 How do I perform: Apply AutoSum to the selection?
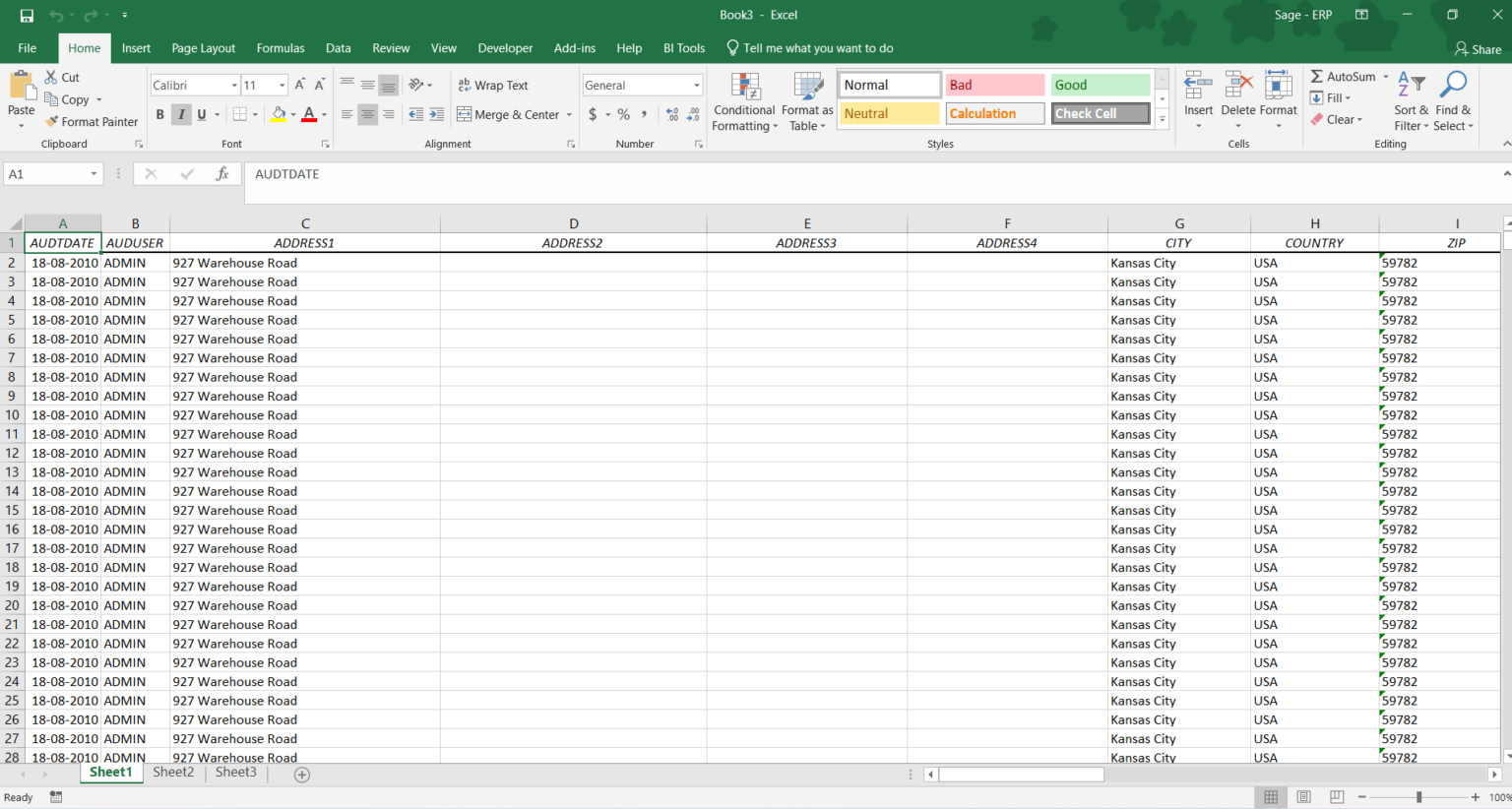point(1345,76)
